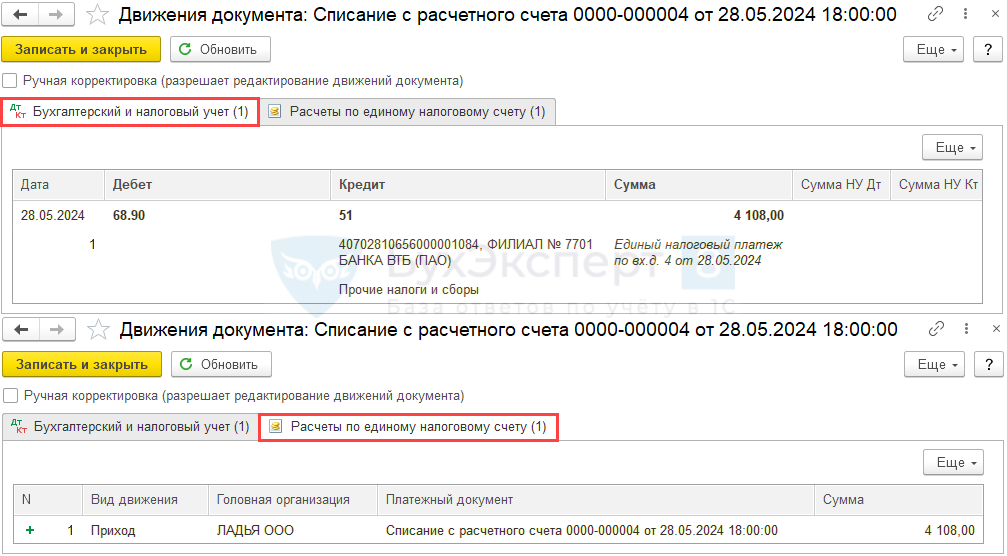The height and width of the screenshot is (556, 1007).
Task: Close the upper document movements window
Action: (x=995, y=13)
